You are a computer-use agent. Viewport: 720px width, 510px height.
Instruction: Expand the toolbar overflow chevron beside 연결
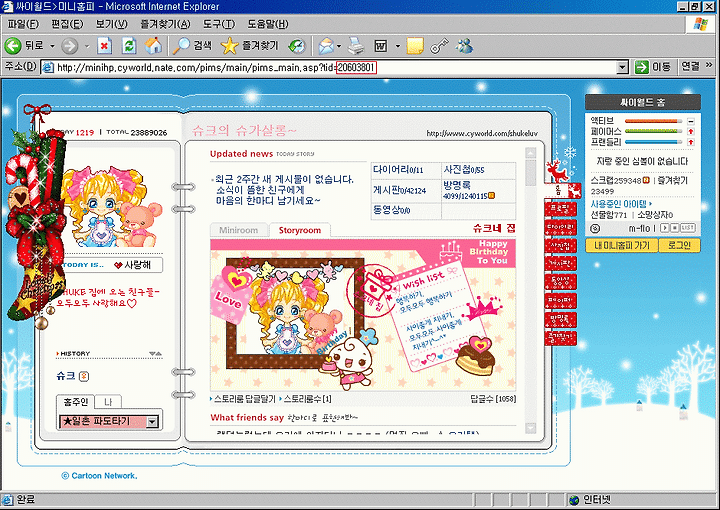click(x=709, y=65)
